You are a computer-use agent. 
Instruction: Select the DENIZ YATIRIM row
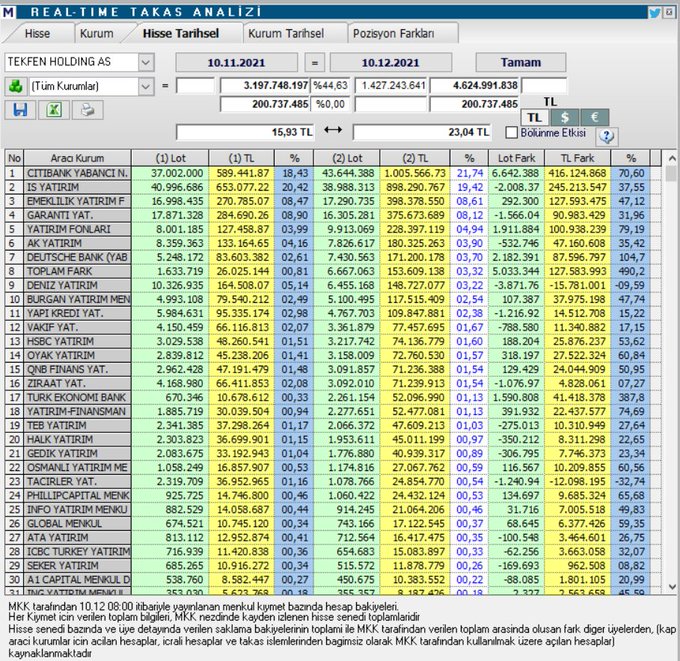pos(333,285)
